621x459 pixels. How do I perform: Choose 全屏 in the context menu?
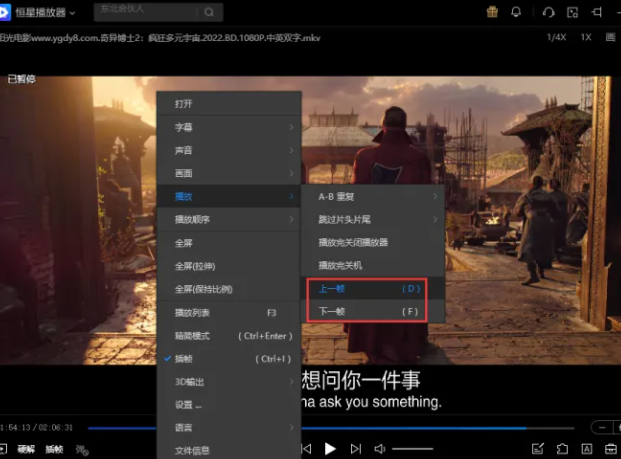(229, 243)
